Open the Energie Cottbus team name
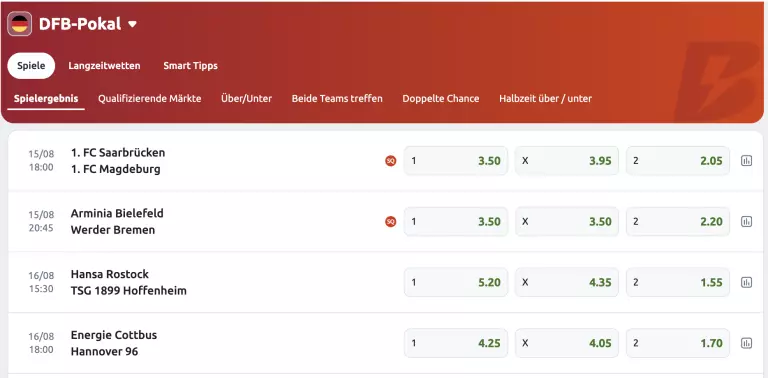The height and width of the screenshot is (378, 768). [x=114, y=335]
